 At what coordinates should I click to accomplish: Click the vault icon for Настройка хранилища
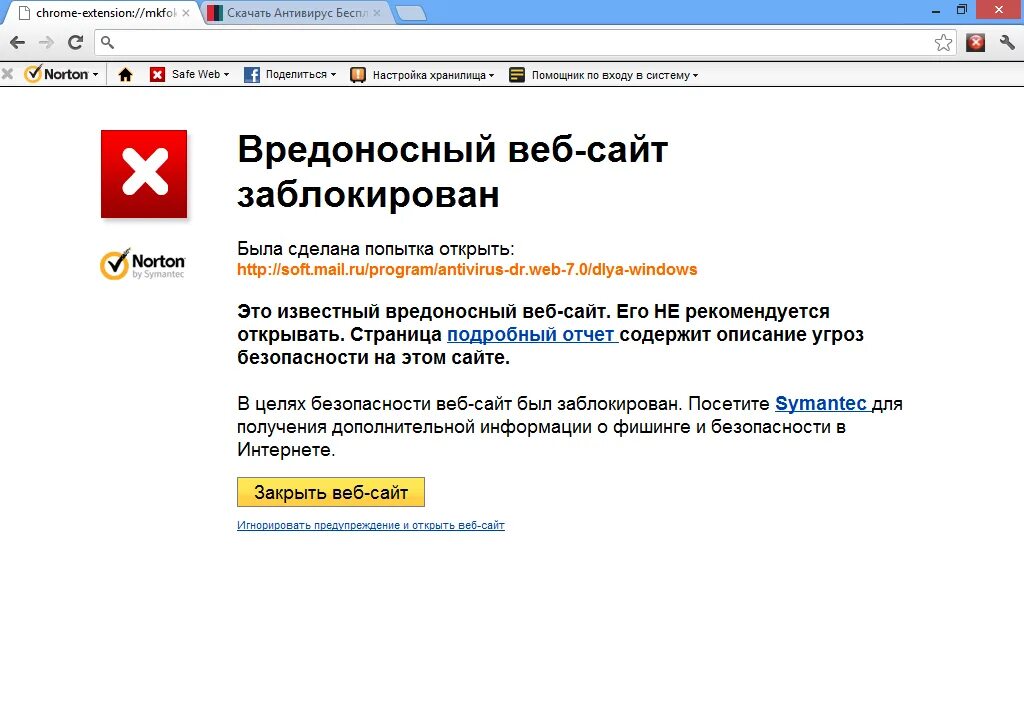[x=358, y=75]
